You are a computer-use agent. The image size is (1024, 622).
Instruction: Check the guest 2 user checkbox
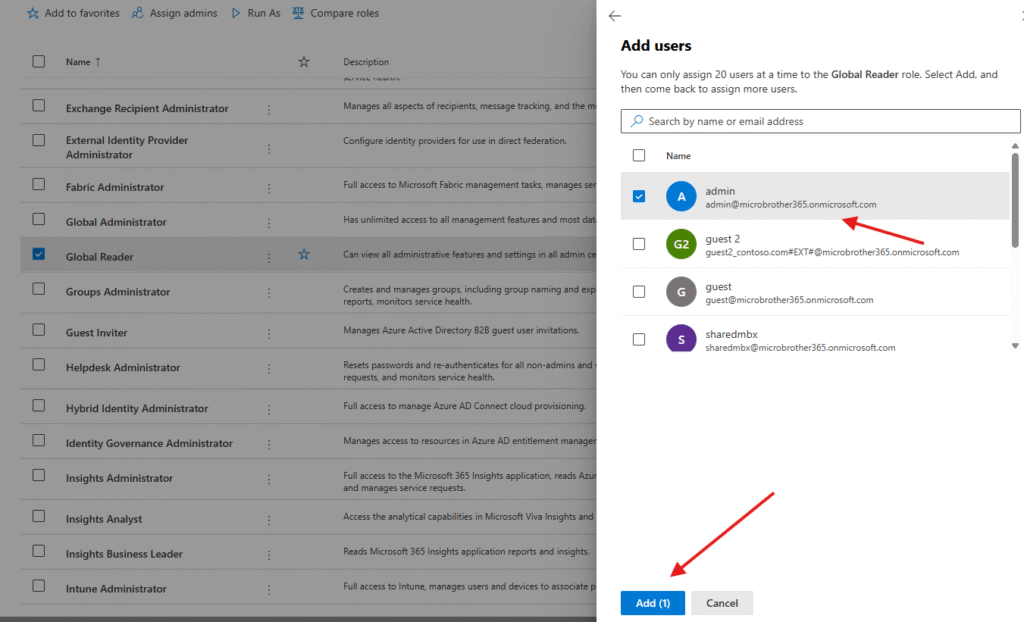tap(639, 244)
